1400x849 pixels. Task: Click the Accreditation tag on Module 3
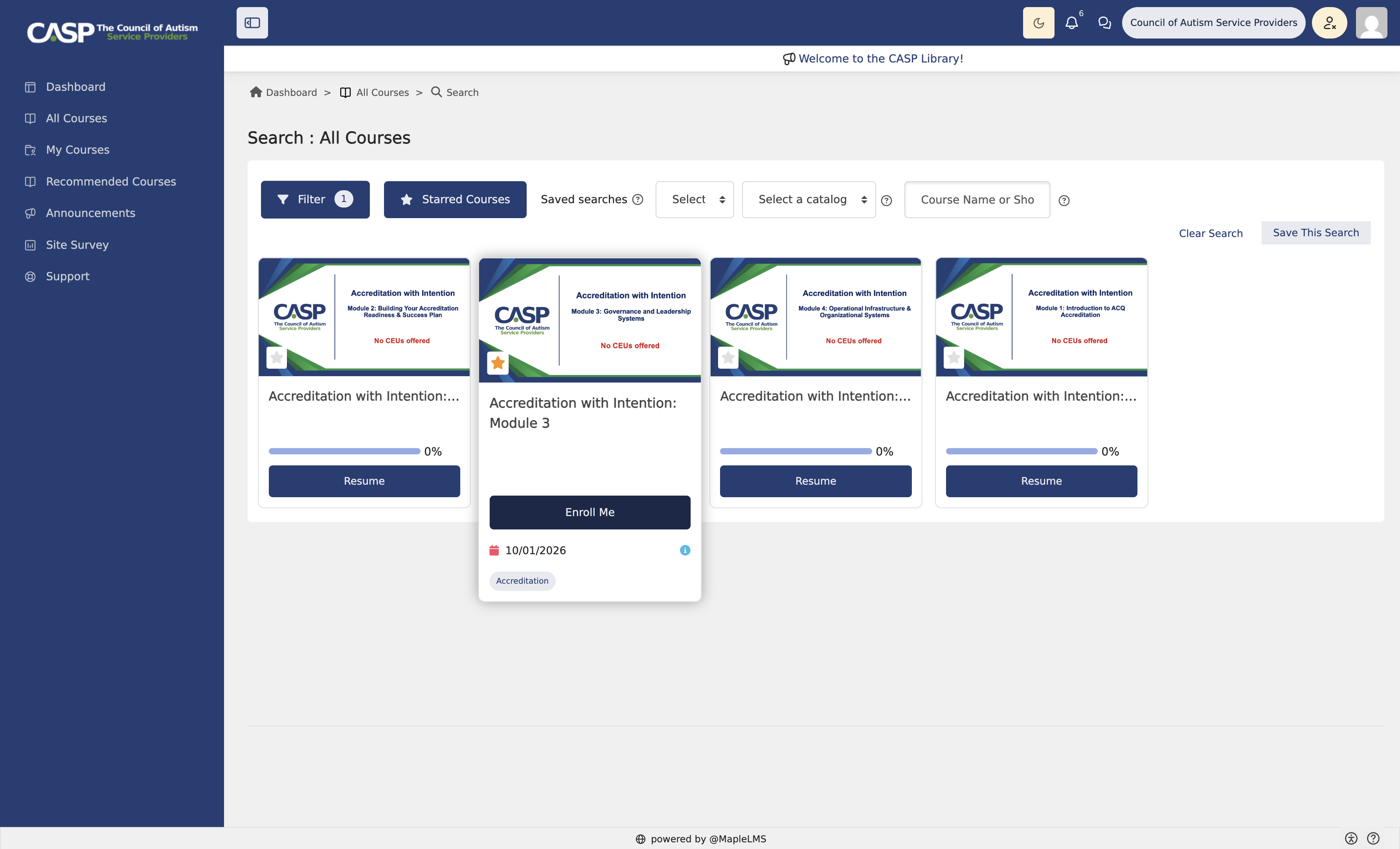tap(522, 581)
